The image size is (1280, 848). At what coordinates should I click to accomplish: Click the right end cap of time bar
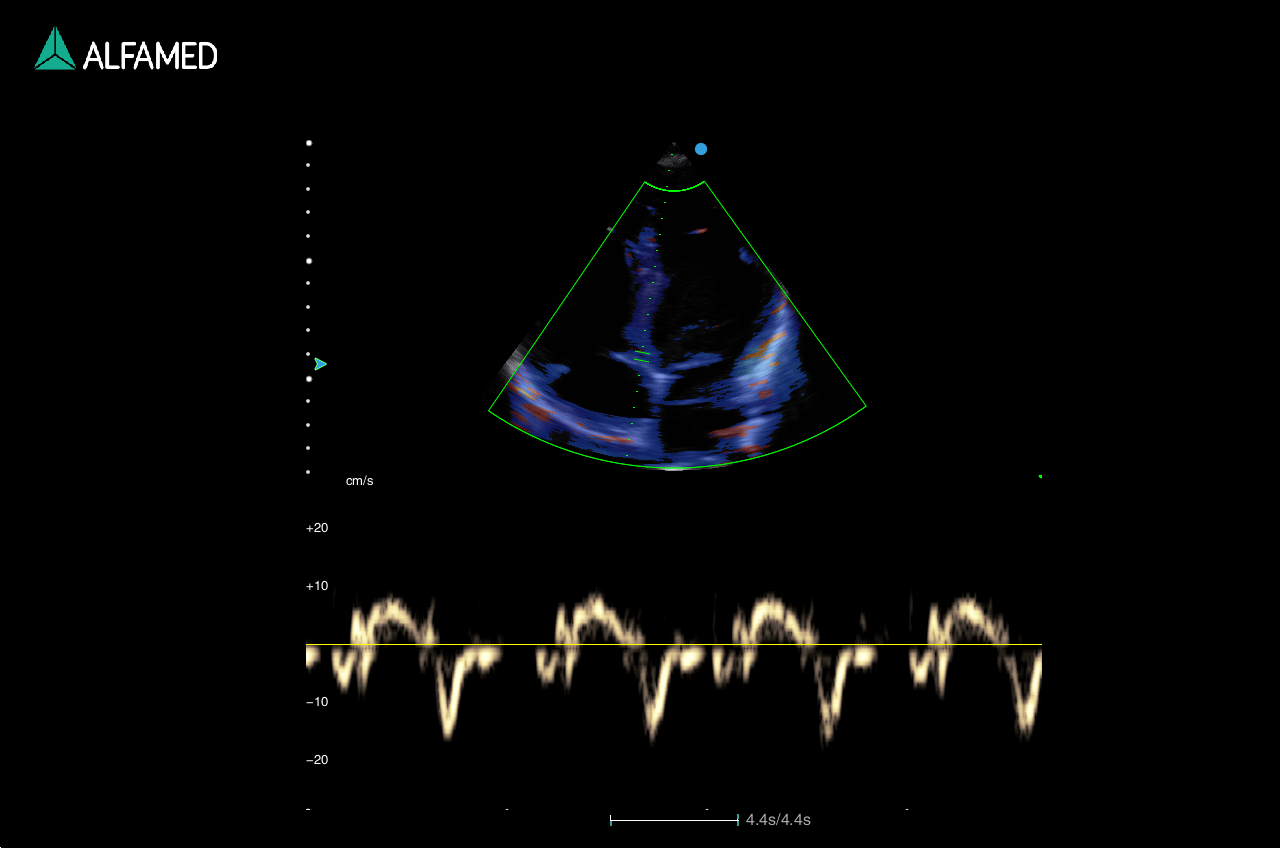coord(738,820)
